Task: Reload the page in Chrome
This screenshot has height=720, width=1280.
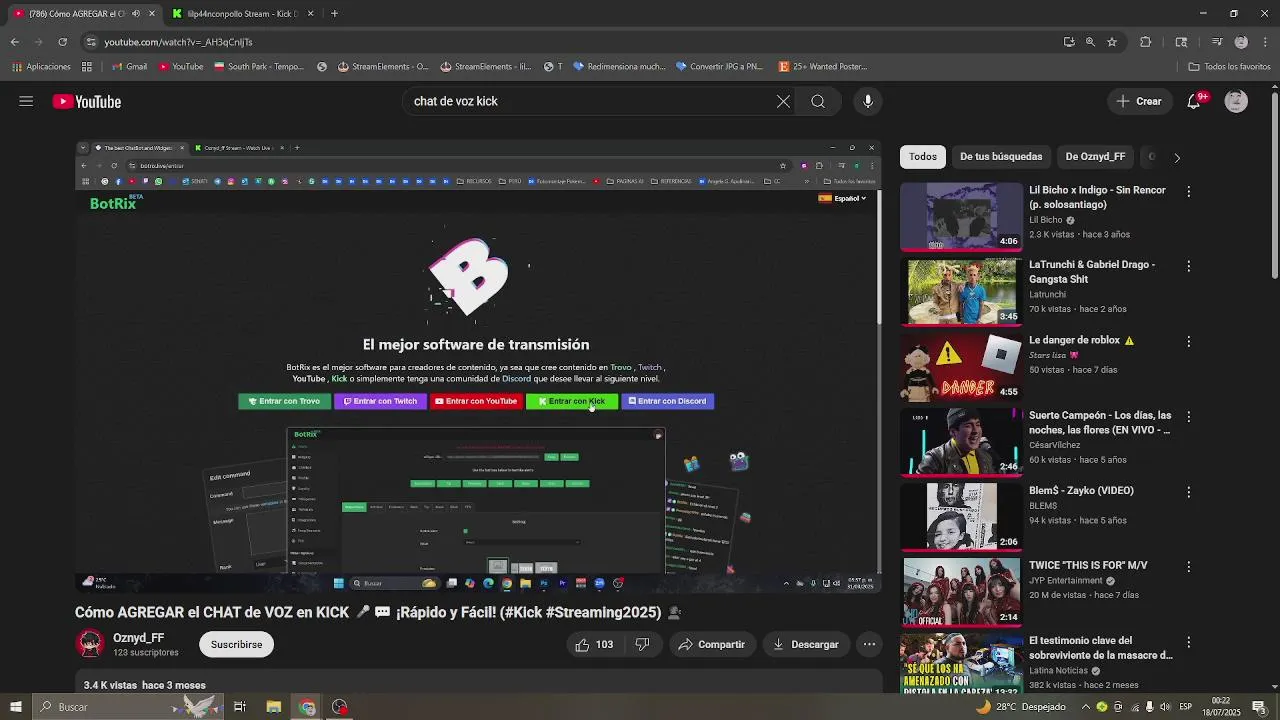Action: 62,42
